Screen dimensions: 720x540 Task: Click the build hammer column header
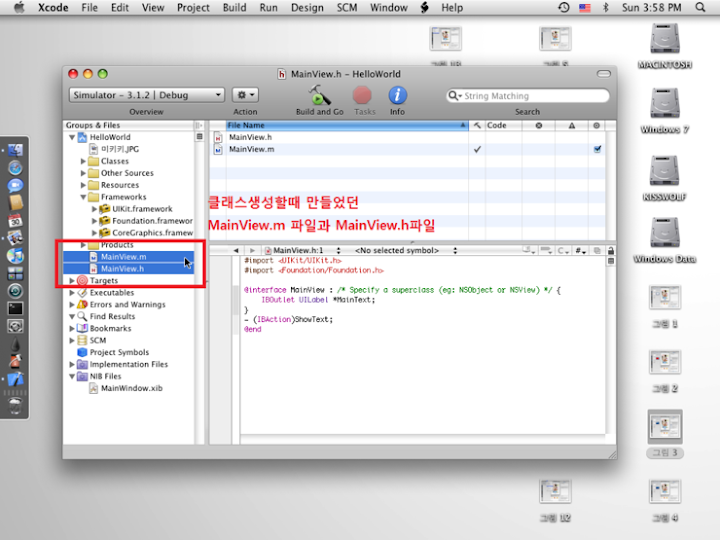tap(477, 125)
